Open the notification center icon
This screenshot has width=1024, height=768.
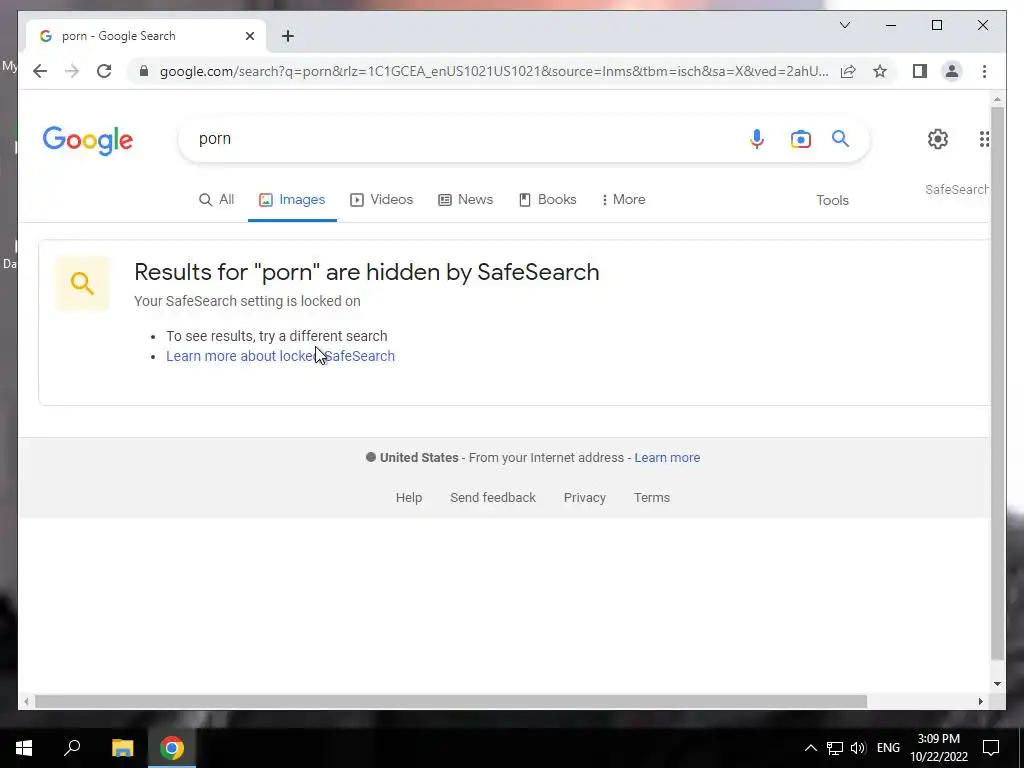pos(991,748)
